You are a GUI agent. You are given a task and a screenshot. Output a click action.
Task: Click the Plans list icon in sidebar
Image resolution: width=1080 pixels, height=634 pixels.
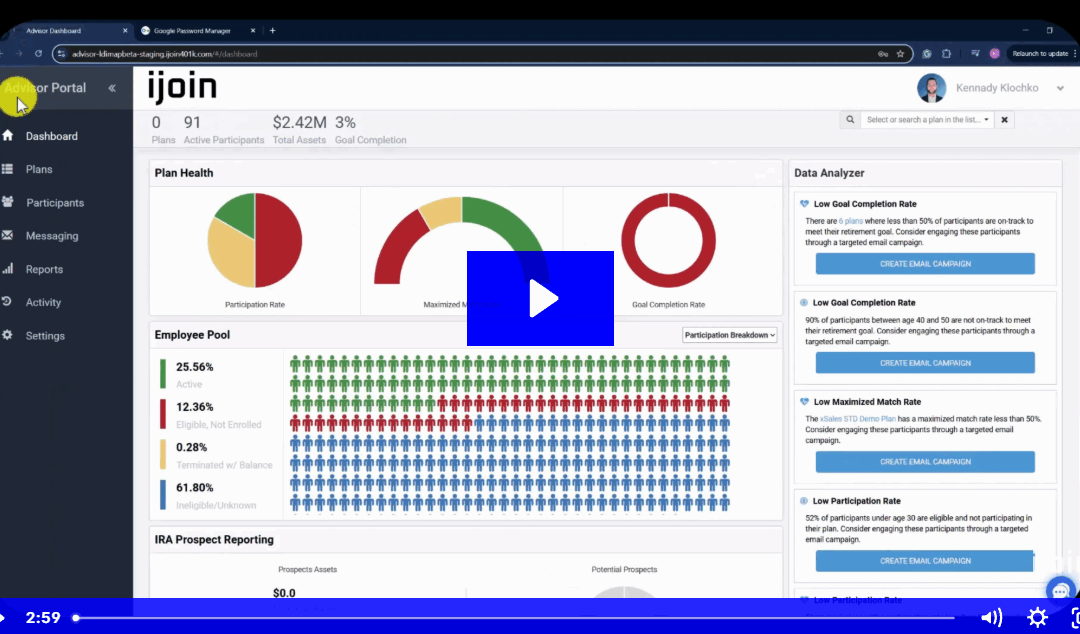coord(8,169)
